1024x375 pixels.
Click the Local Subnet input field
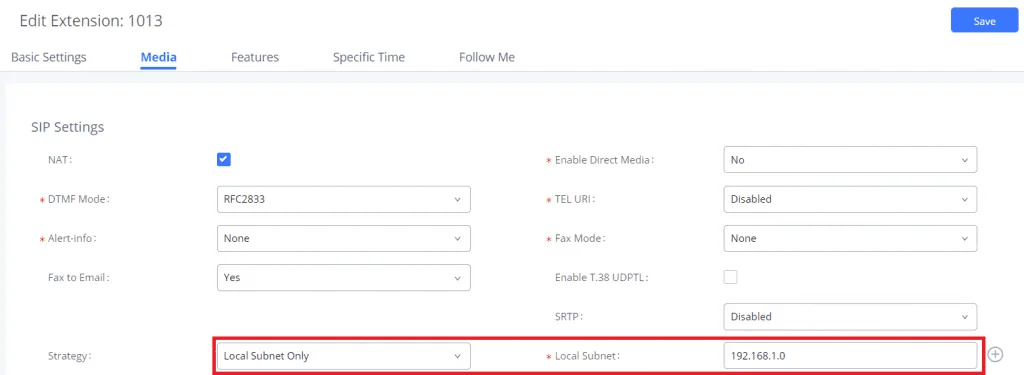pos(850,356)
